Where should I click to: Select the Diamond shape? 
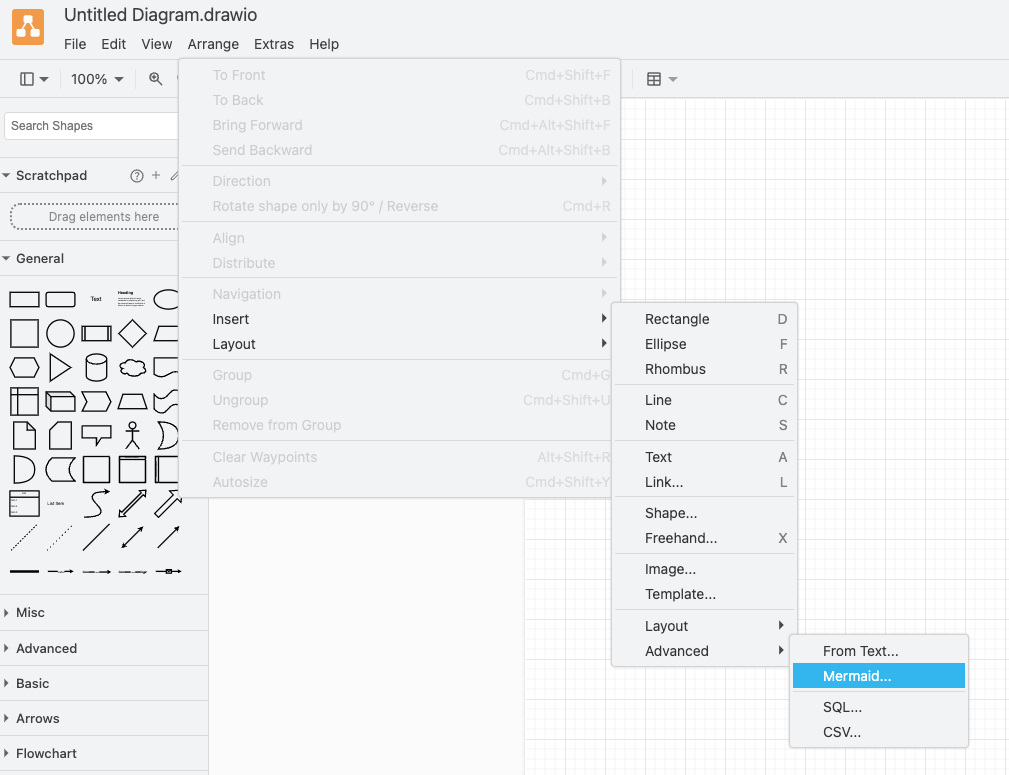[133, 334]
